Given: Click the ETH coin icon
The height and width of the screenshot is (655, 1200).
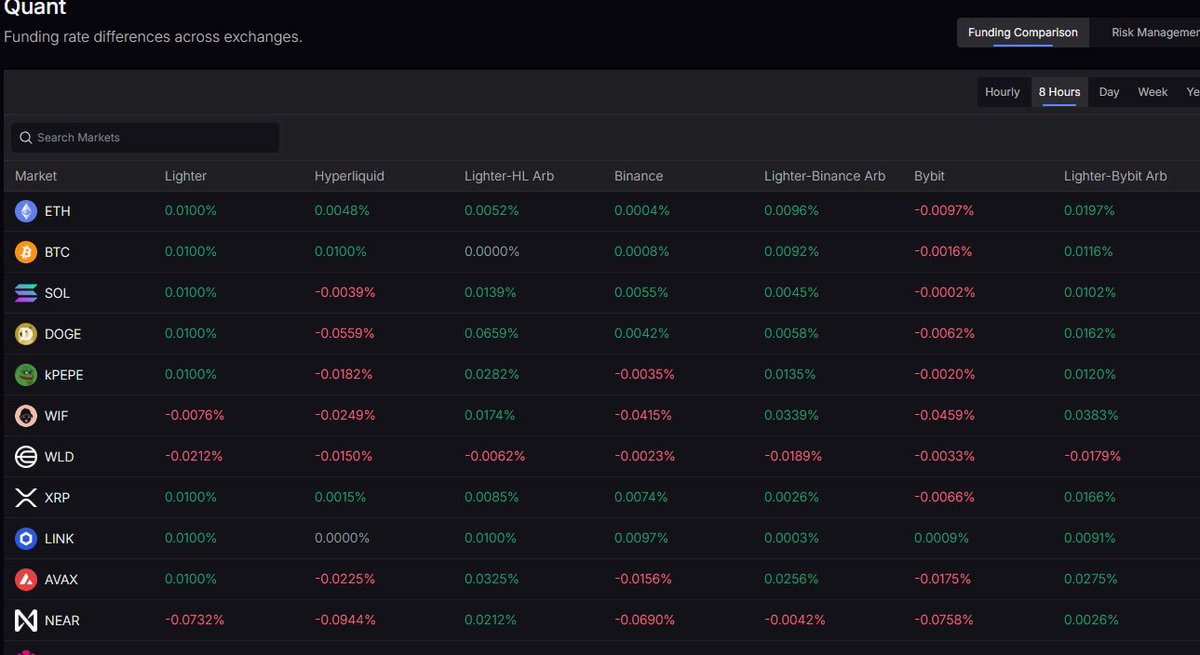Looking at the screenshot, I should pos(26,211).
